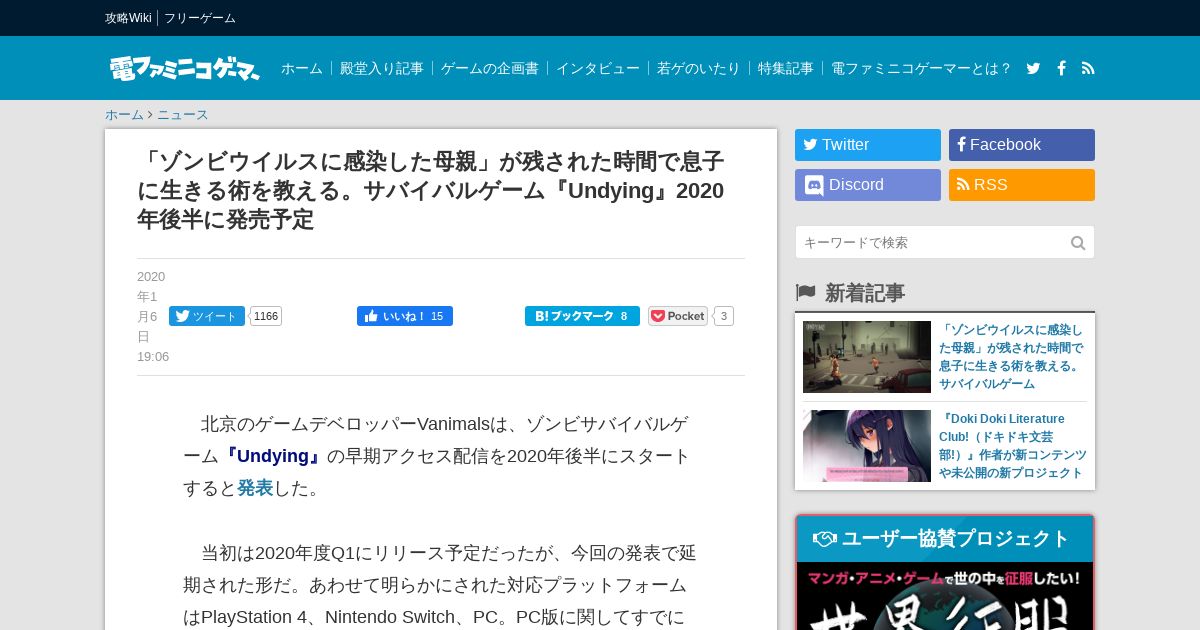Viewport: 1200px width, 630px height.
Task: Open the zombie game article thumbnail in 新着記事
Action: tap(867, 357)
